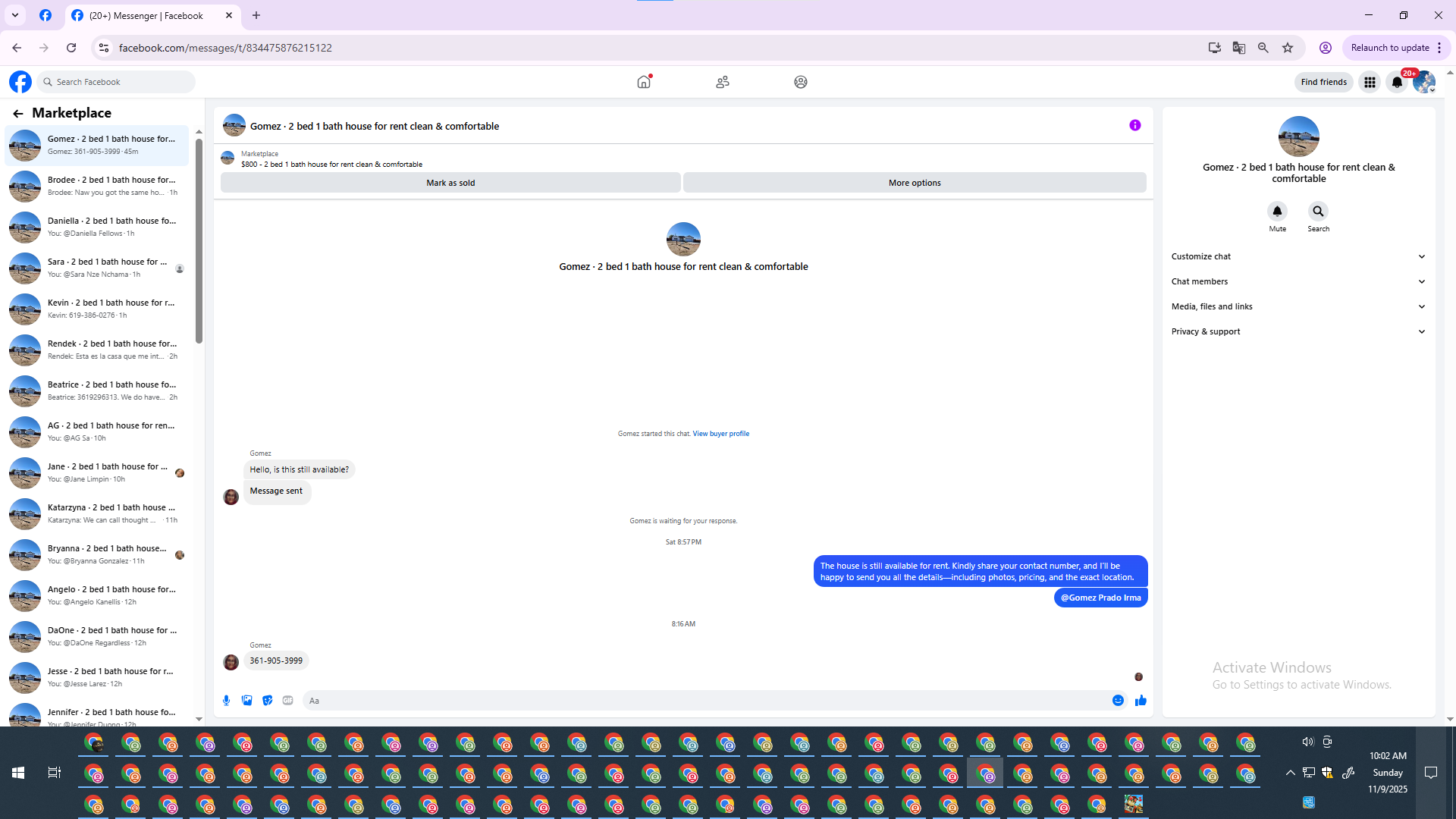Choose a GIF to send
Image resolution: width=1456 pixels, height=819 pixels.
coord(288,701)
